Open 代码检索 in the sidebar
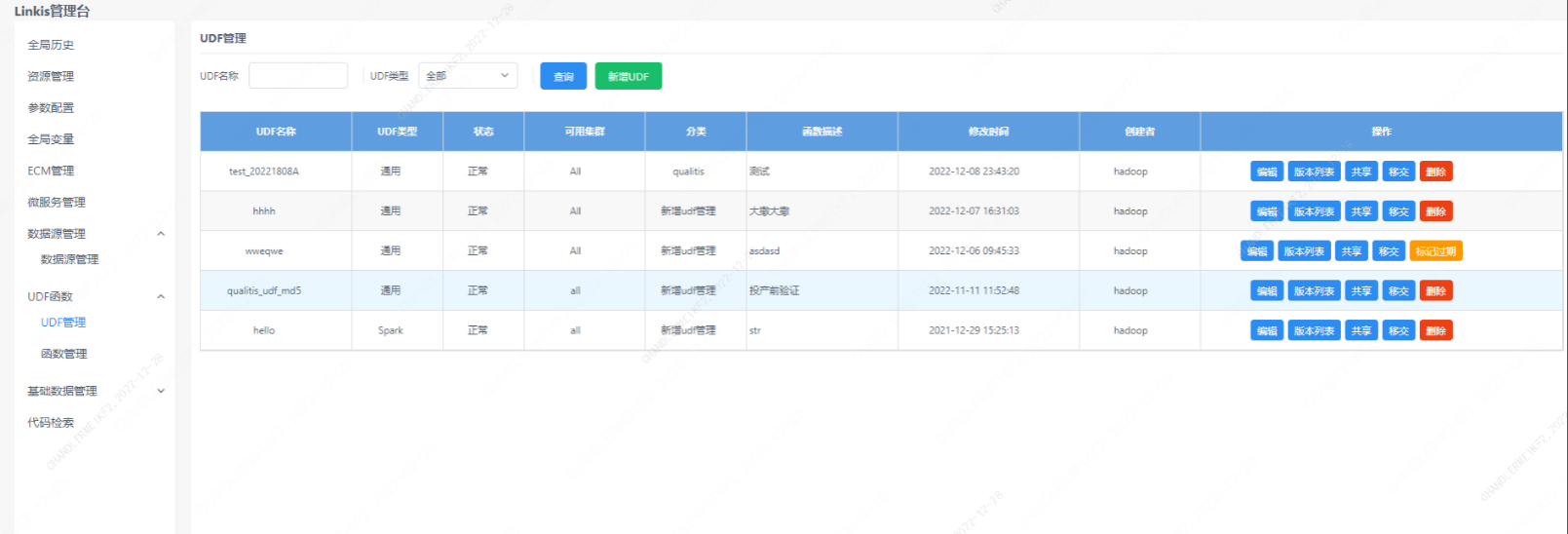Image resolution: width=1568 pixels, height=534 pixels. click(x=51, y=423)
